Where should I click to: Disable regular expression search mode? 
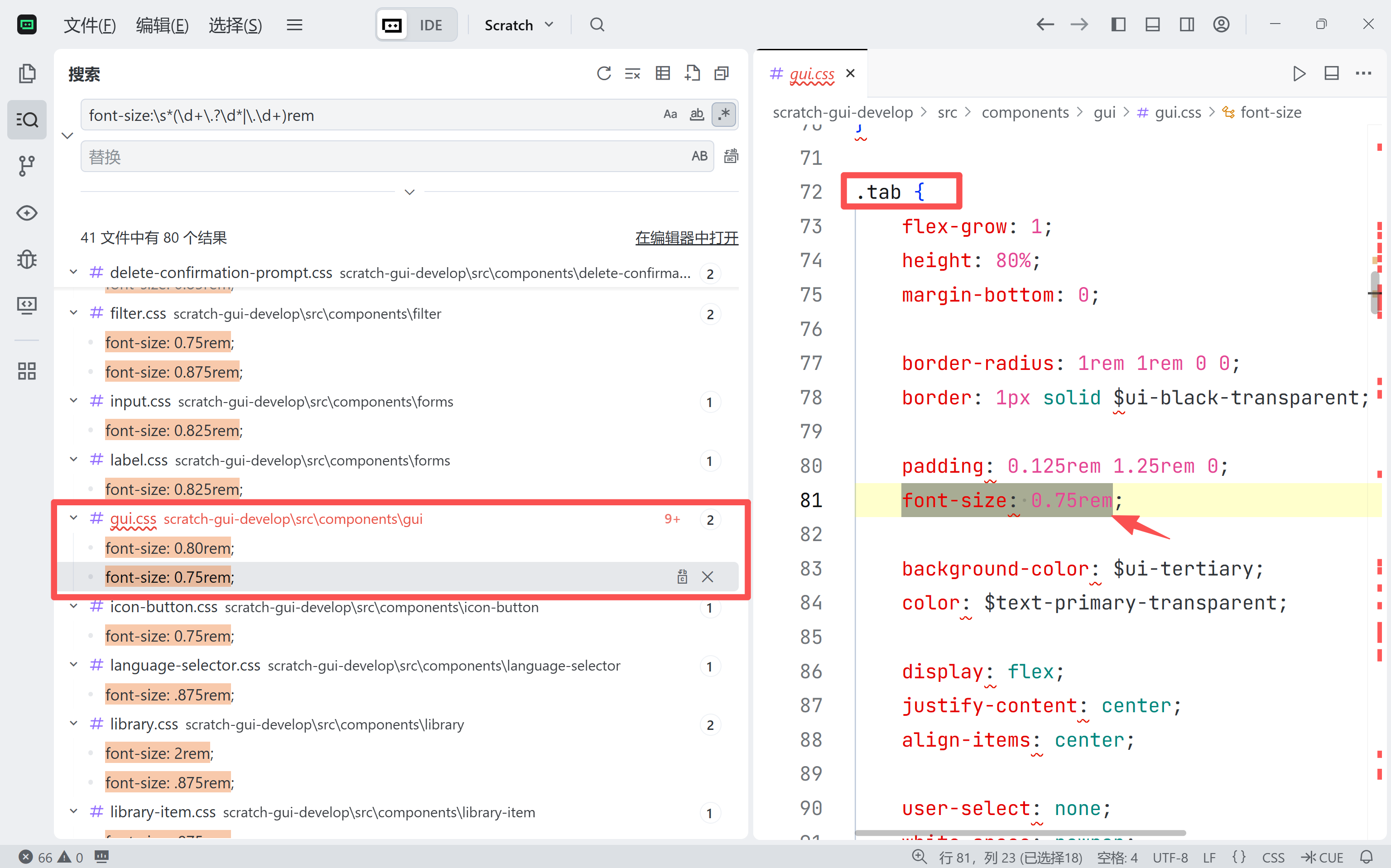tap(724, 115)
